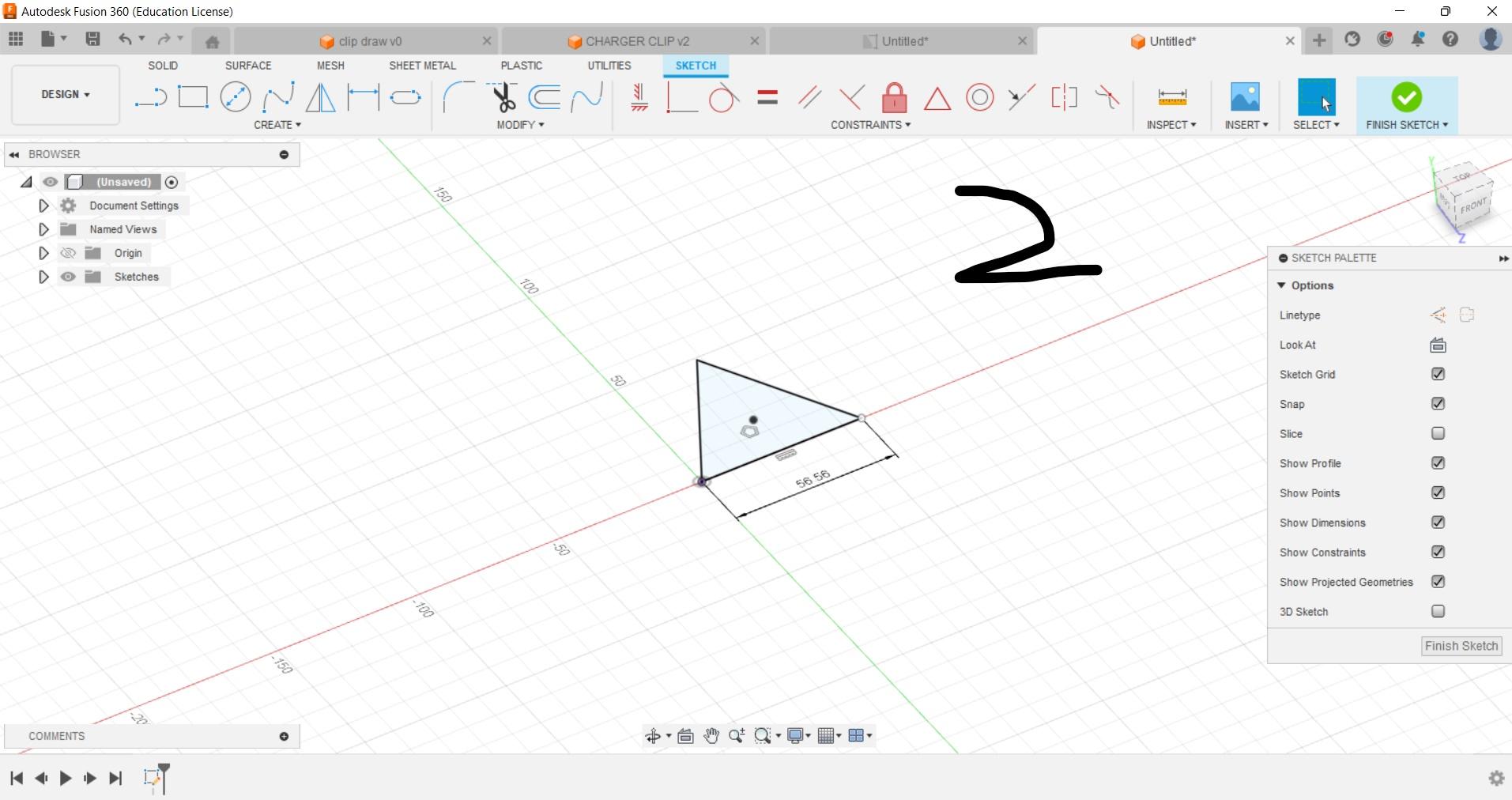Expand the Named Views tree item
Image resolution: width=1512 pixels, height=800 pixels.
(43, 229)
